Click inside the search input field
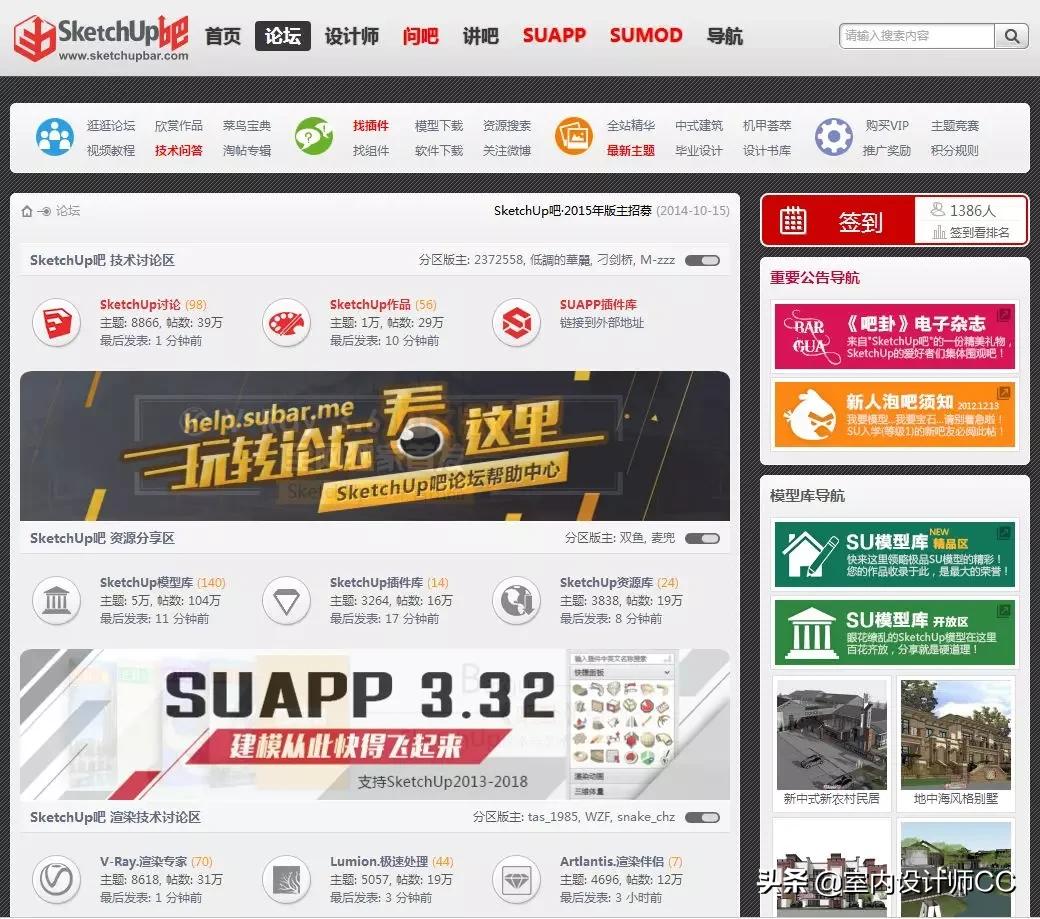 point(915,36)
